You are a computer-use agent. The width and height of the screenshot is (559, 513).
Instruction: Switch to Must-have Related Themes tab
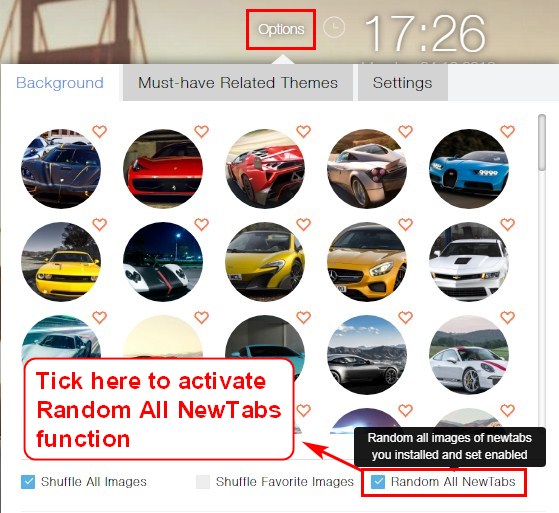[x=238, y=83]
